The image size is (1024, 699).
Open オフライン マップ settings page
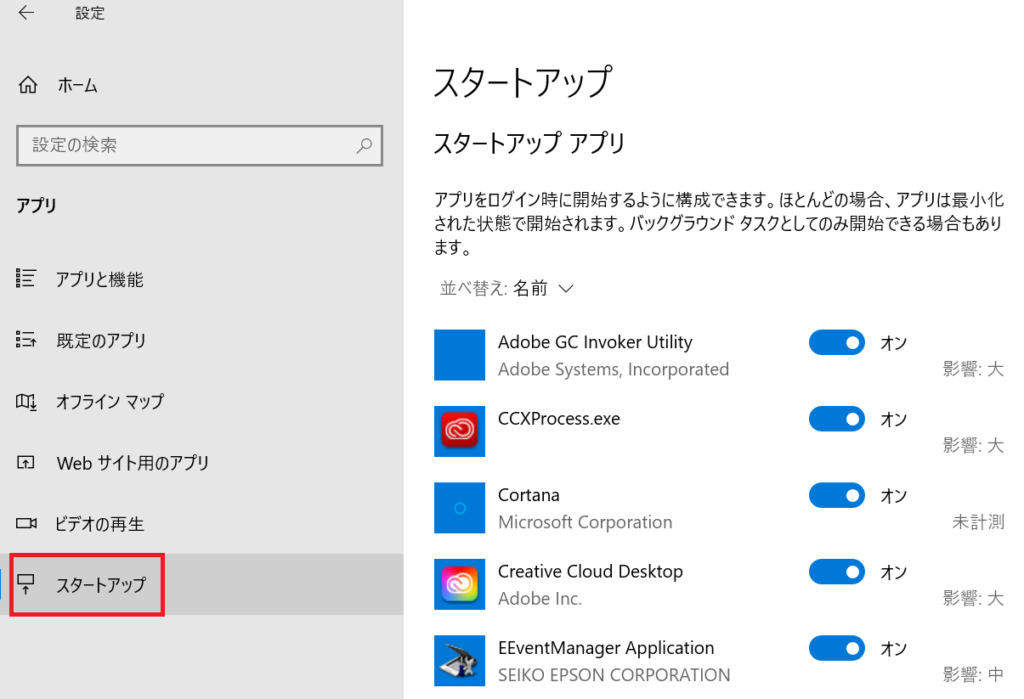click(x=202, y=401)
